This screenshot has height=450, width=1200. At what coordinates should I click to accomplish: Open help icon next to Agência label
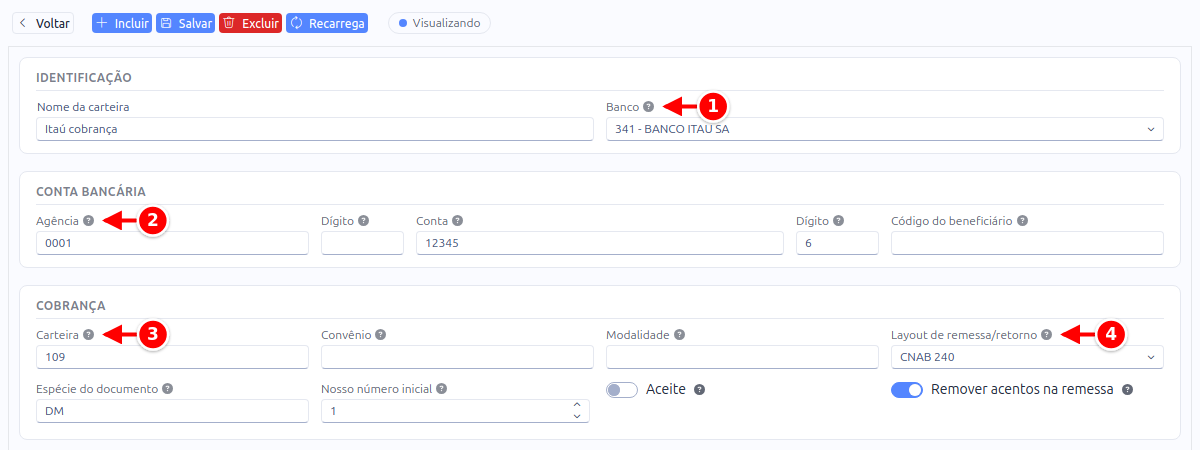pyautogui.click(x=88, y=221)
